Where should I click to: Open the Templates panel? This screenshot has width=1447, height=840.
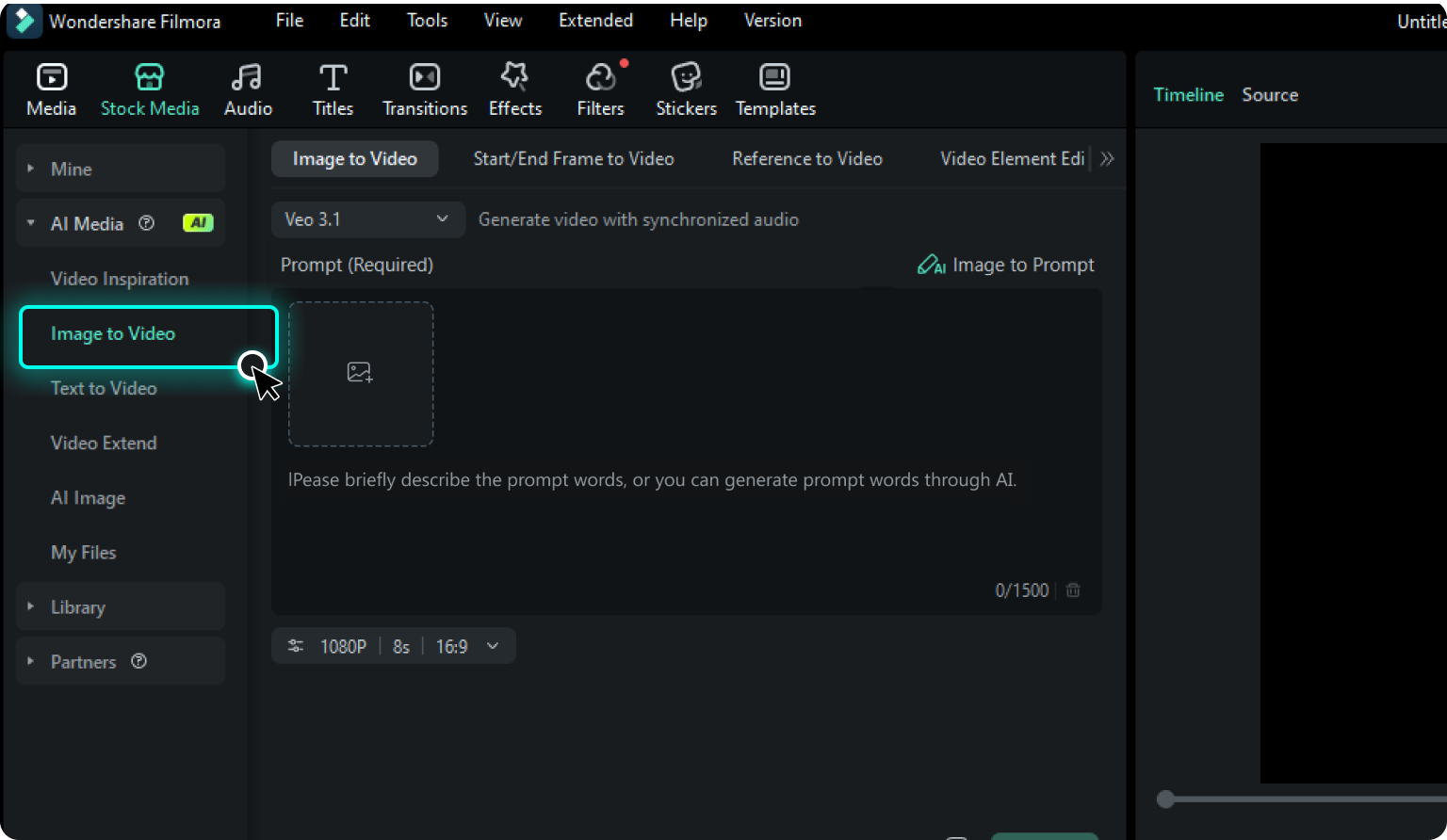tap(775, 89)
